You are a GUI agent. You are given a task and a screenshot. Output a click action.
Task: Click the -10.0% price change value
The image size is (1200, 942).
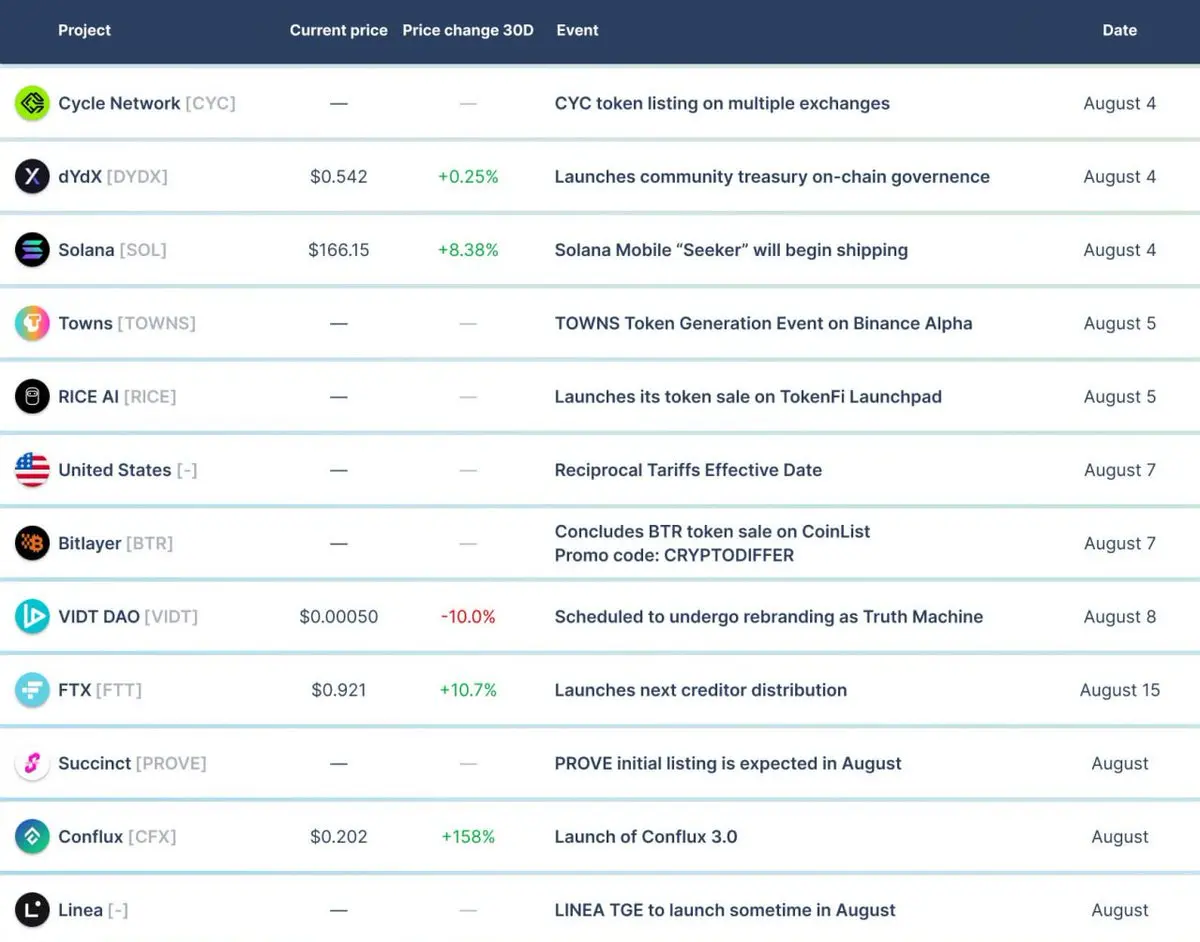[468, 617]
